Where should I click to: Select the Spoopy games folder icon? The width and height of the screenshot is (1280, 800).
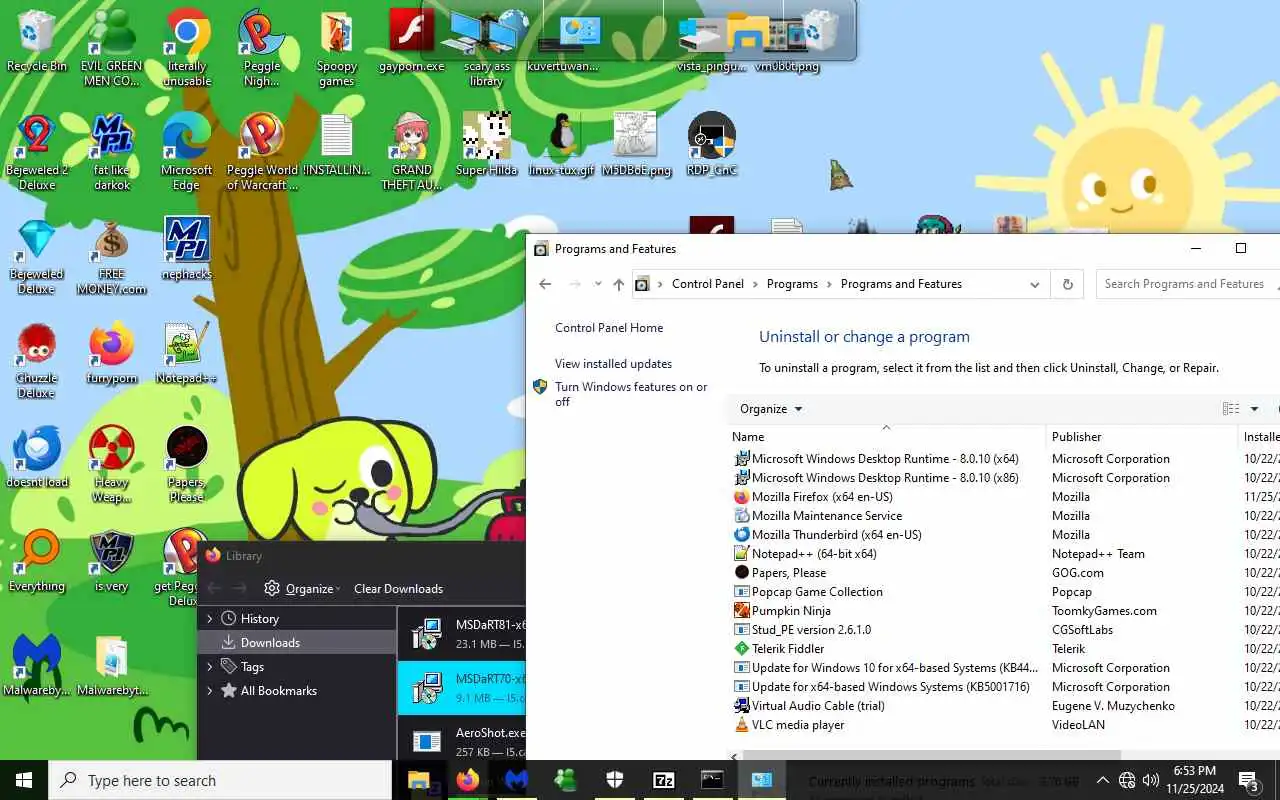[x=337, y=48]
